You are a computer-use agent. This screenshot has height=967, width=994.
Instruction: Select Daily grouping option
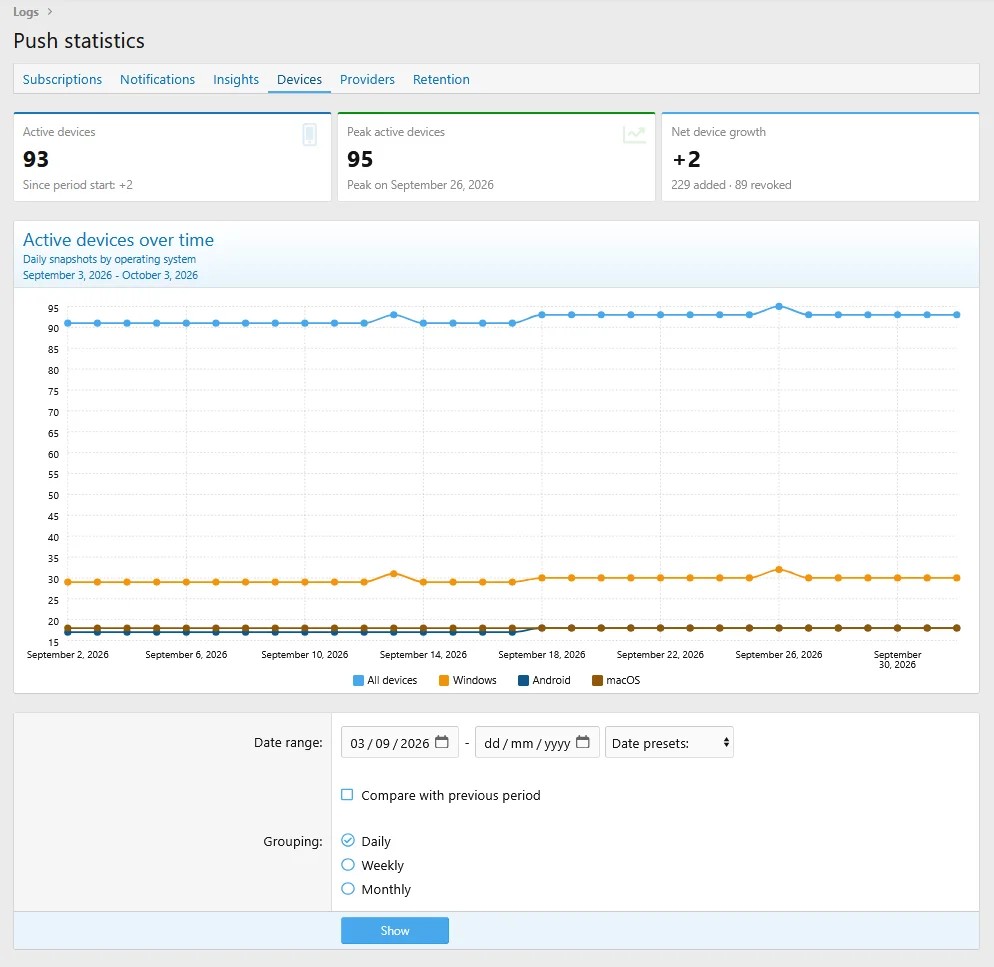[348, 840]
